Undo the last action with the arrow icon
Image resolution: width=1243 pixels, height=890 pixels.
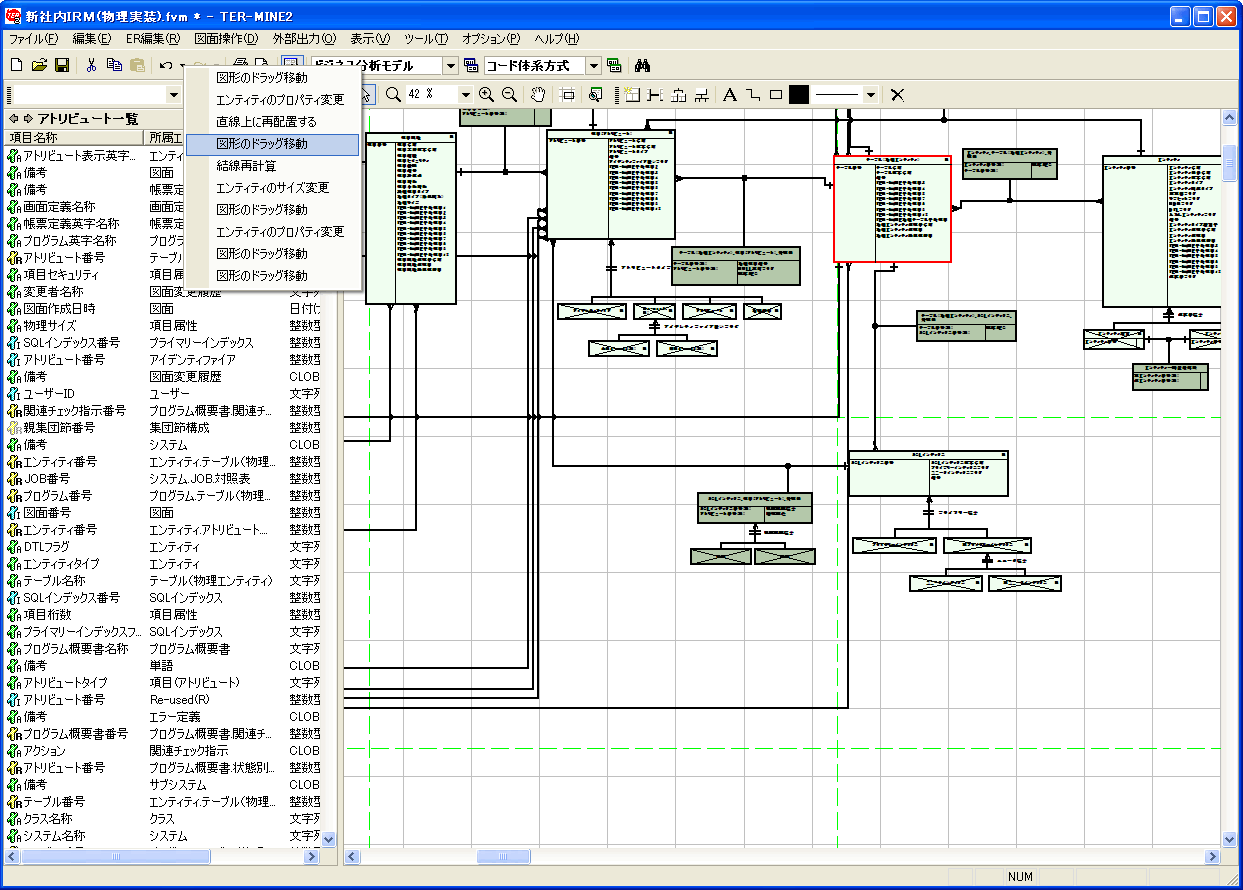(x=165, y=65)
